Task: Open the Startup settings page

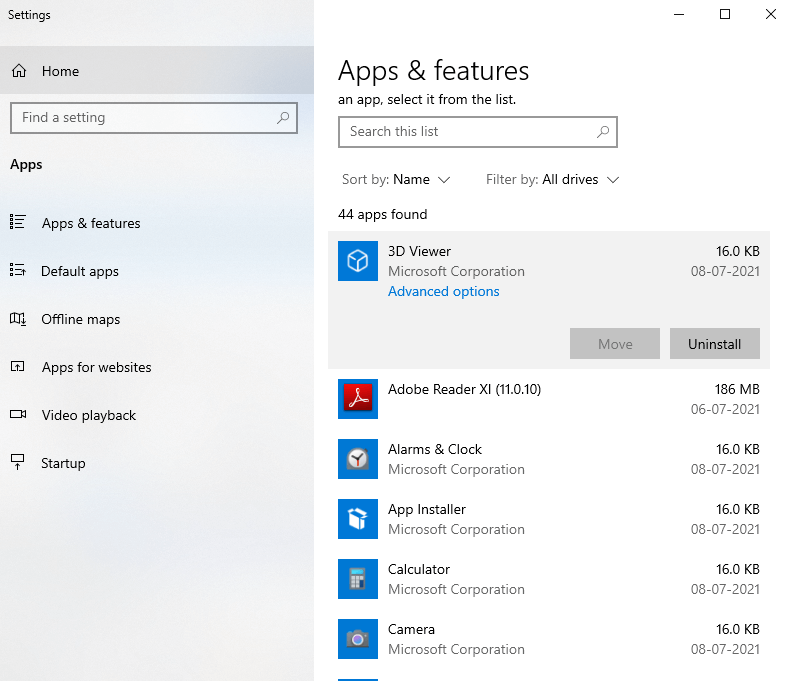Action: coord(157,463)
